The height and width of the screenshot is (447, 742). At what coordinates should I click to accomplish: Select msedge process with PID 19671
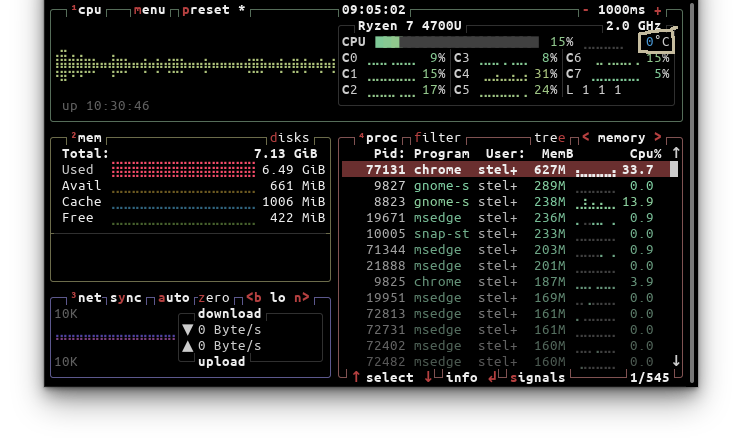(506, 218)
